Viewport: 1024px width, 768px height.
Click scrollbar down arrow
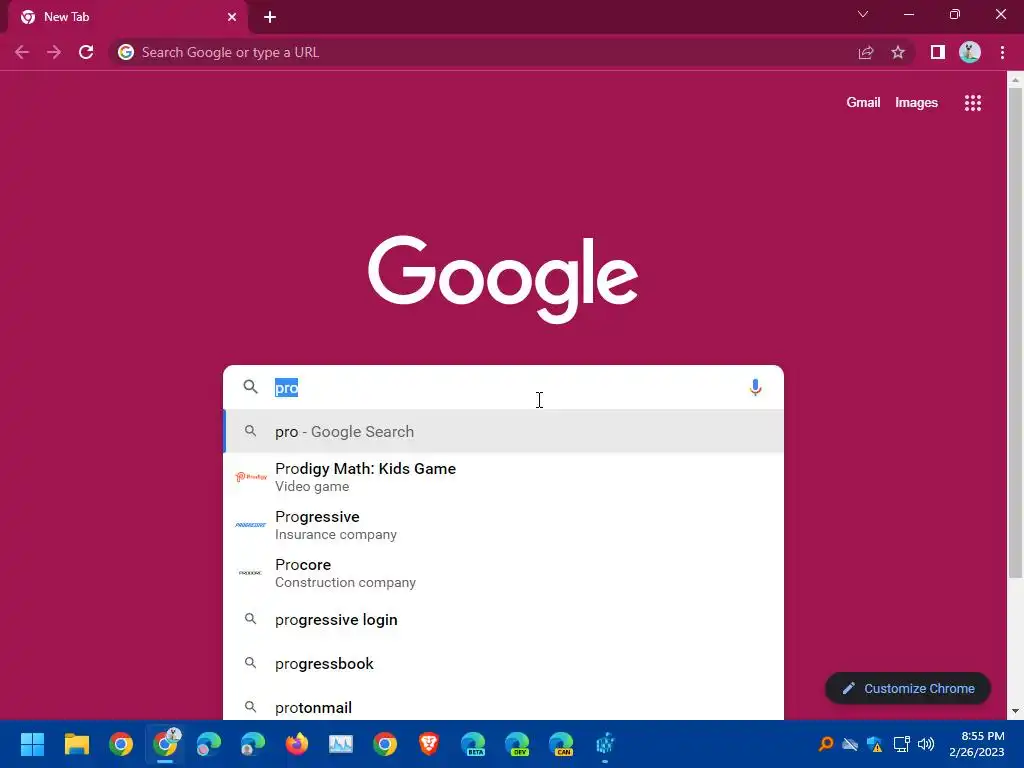1015,711
